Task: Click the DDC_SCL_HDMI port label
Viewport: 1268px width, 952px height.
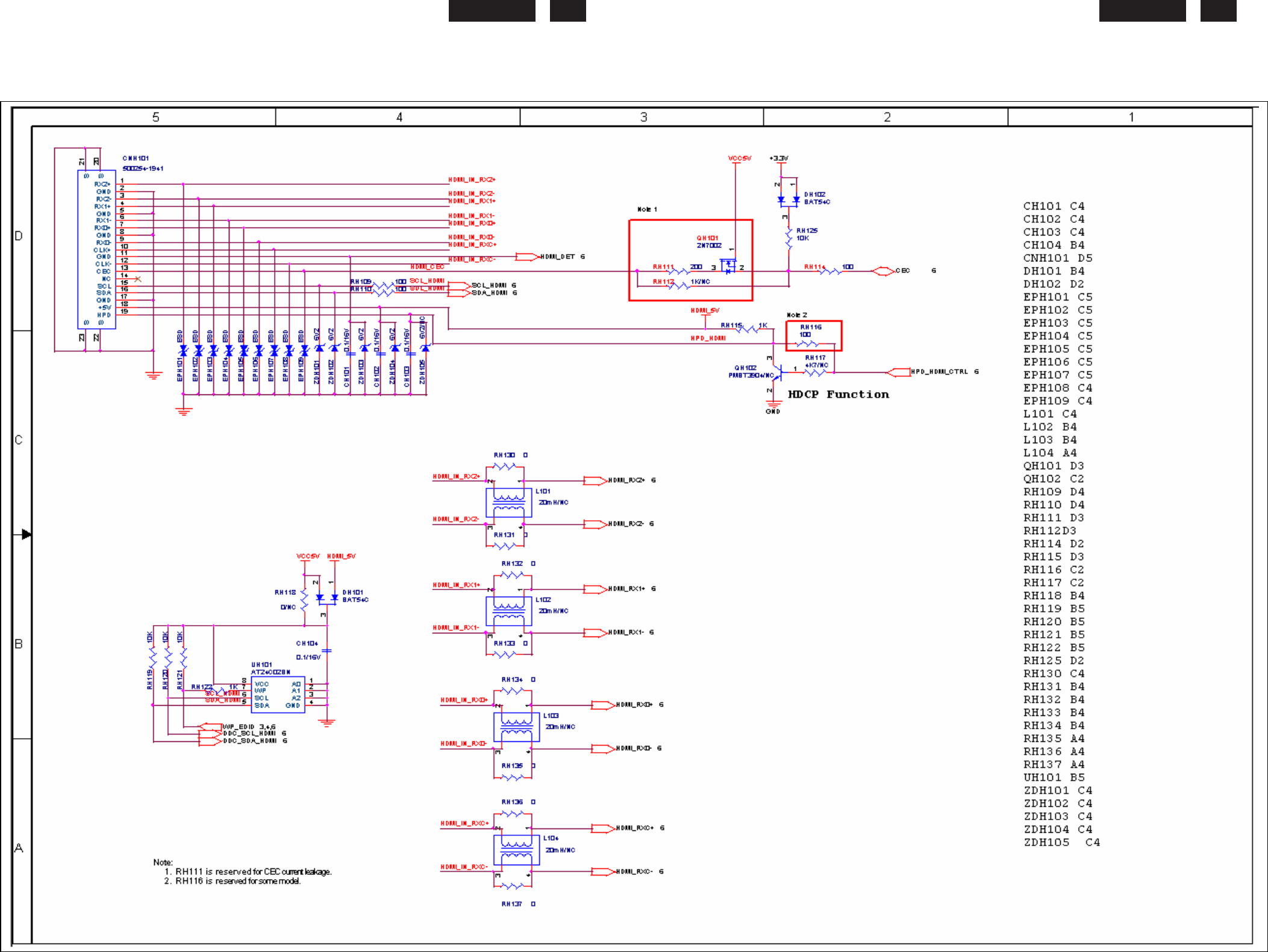Action: pyautogui.click(x=249, y=733)
